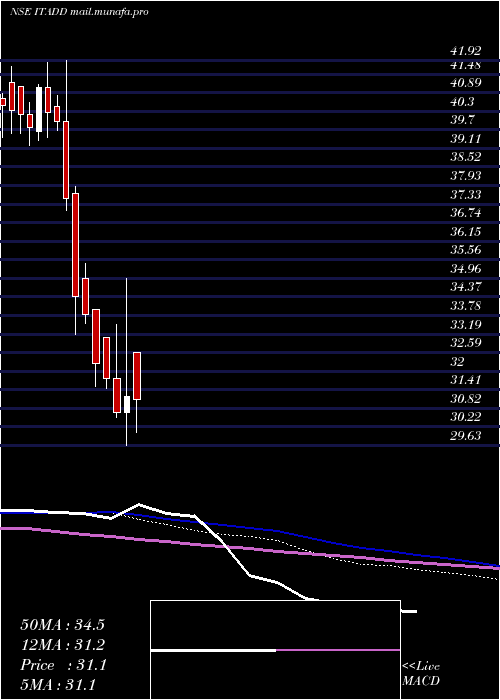
Task: Click the 34.37 price axis label
Action: (466, 287)
